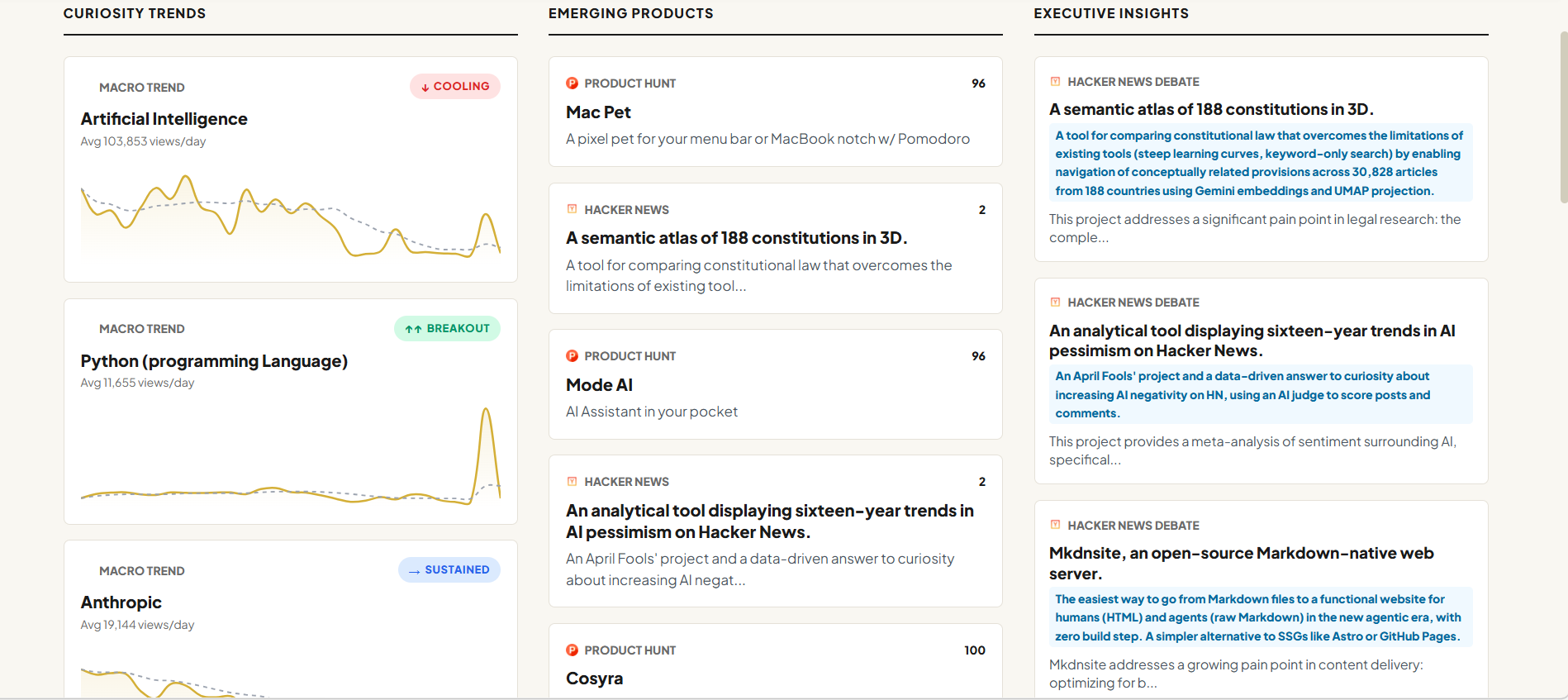This screenshot has width=1568, height=700.
Task: Click Hacker News icon on Emerging Products AI pessimism card
Action: (572, 482)
